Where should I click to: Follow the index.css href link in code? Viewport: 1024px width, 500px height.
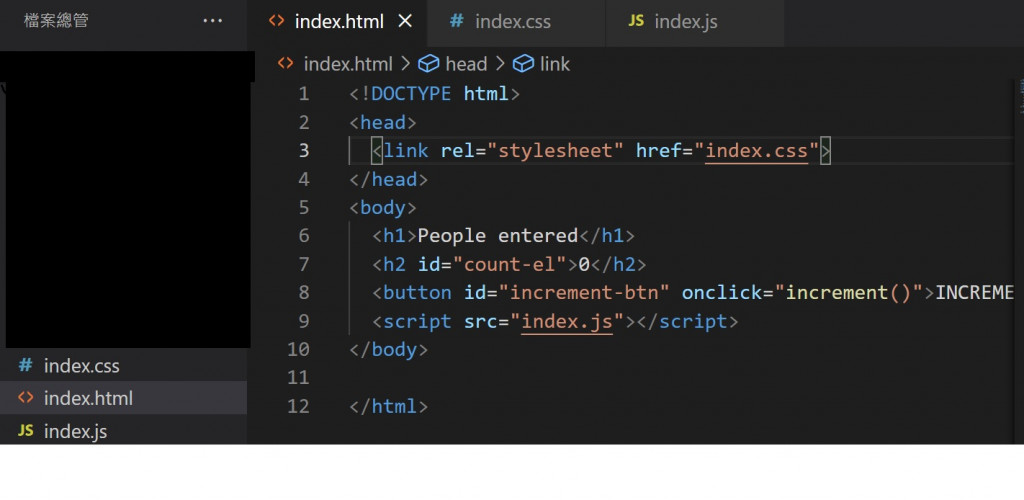point(756,151)
